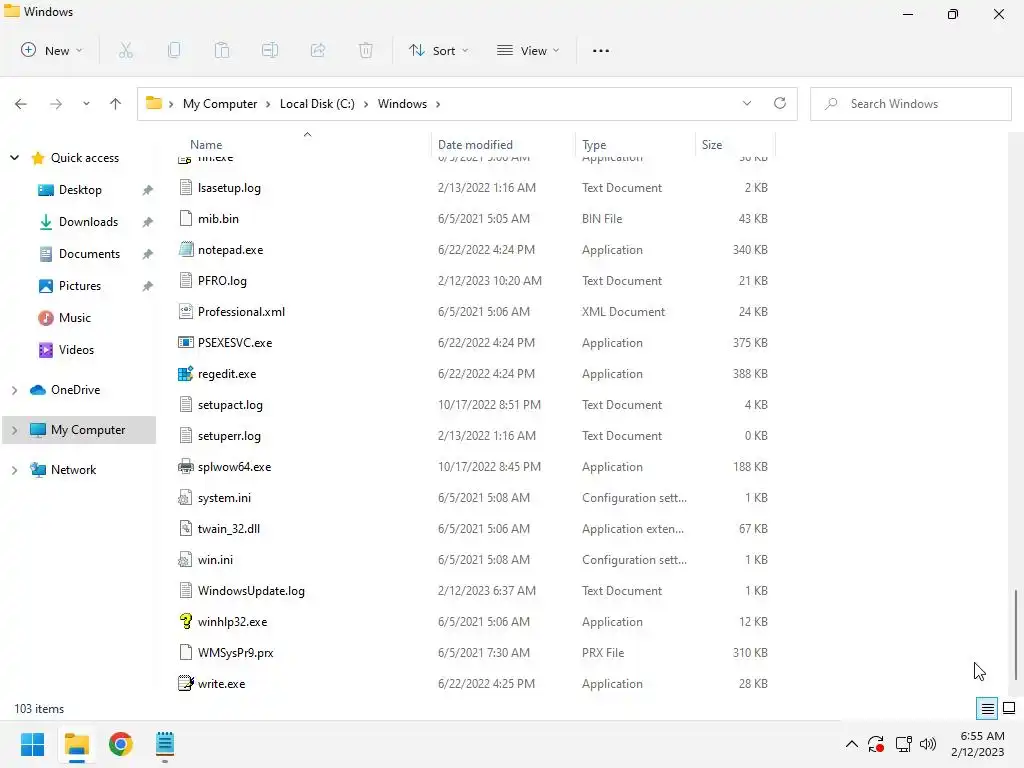Image resolution: width=1024 pixels, height=768 pixels.
Task: Refresh the Windows folder view
Action: point(780,103)
